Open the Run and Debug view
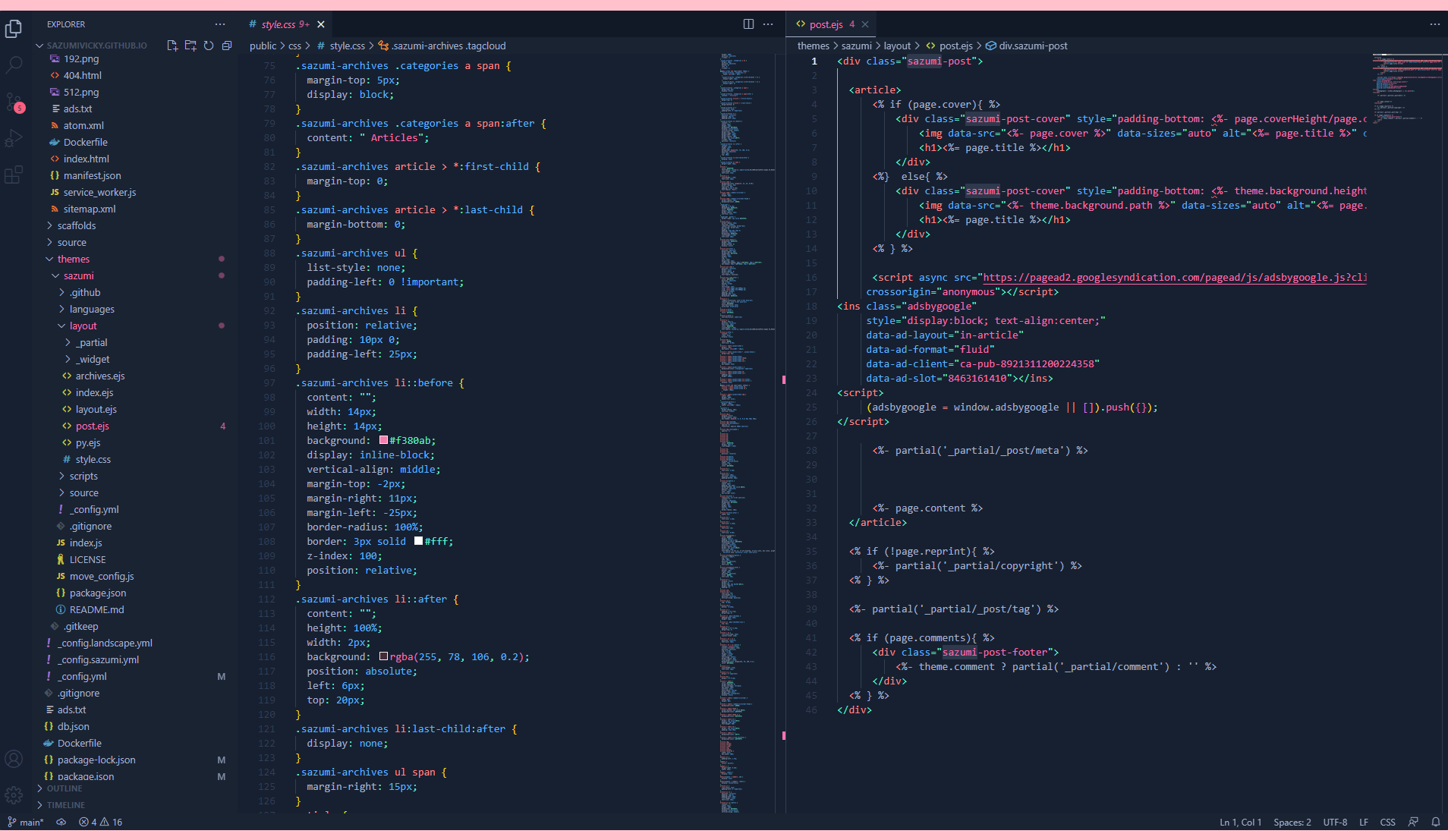 click(x=14, y=138)
